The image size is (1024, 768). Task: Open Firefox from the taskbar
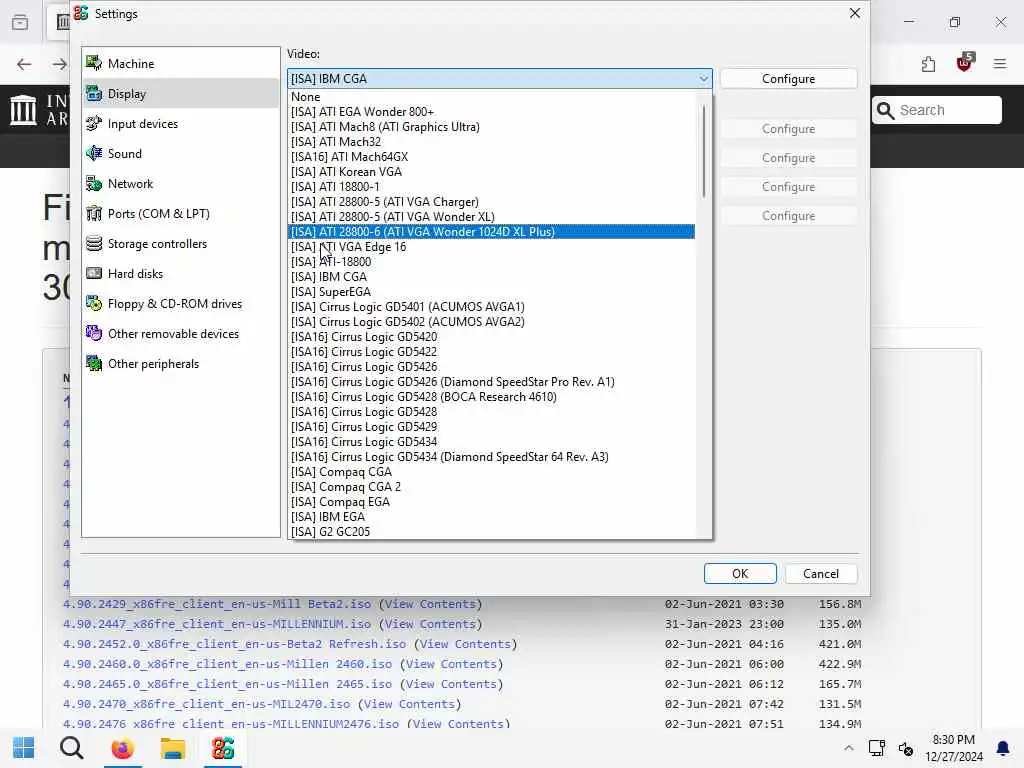[122, 748]
